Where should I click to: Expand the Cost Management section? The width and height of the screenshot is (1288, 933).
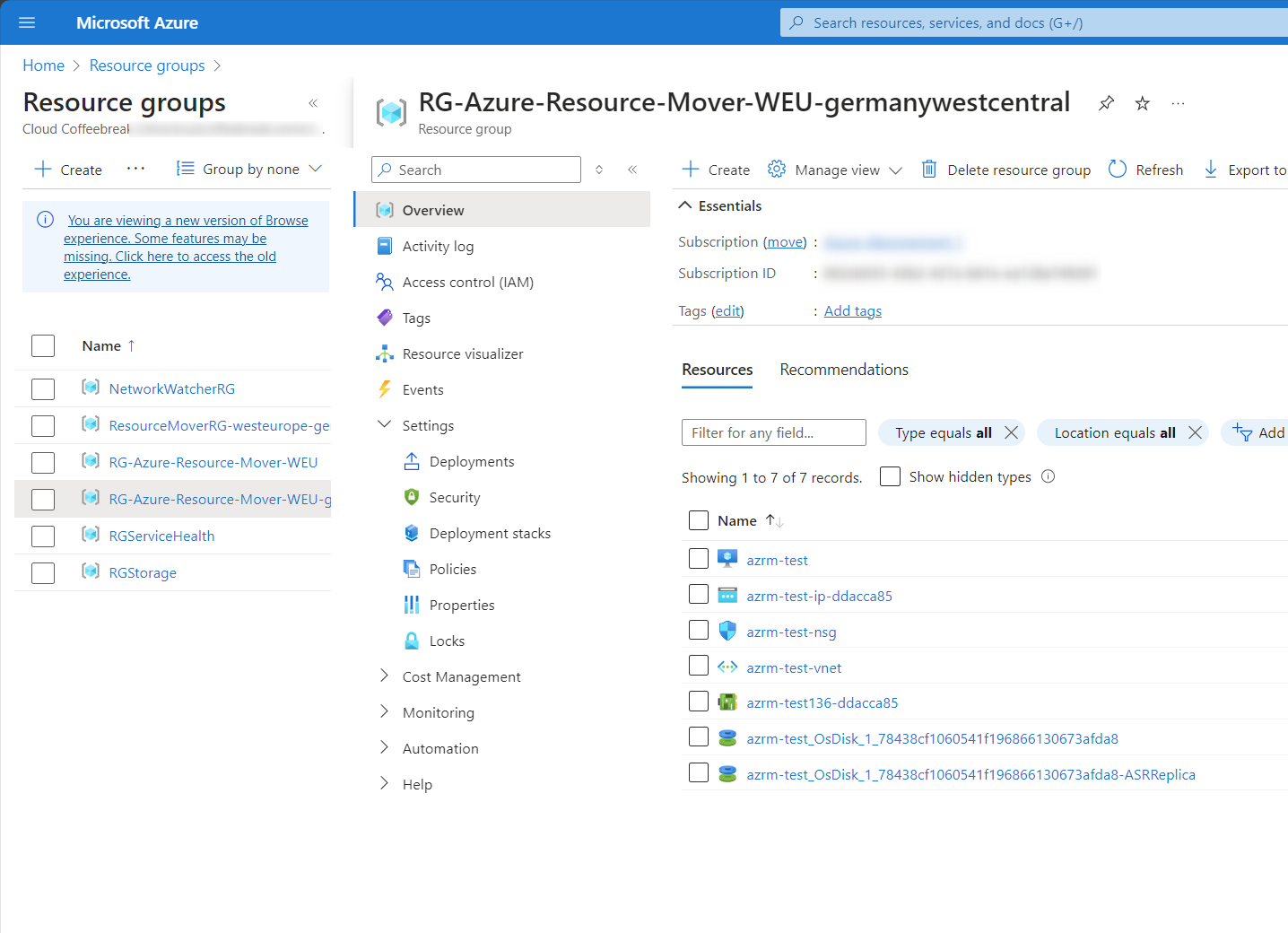pos(461,676)
